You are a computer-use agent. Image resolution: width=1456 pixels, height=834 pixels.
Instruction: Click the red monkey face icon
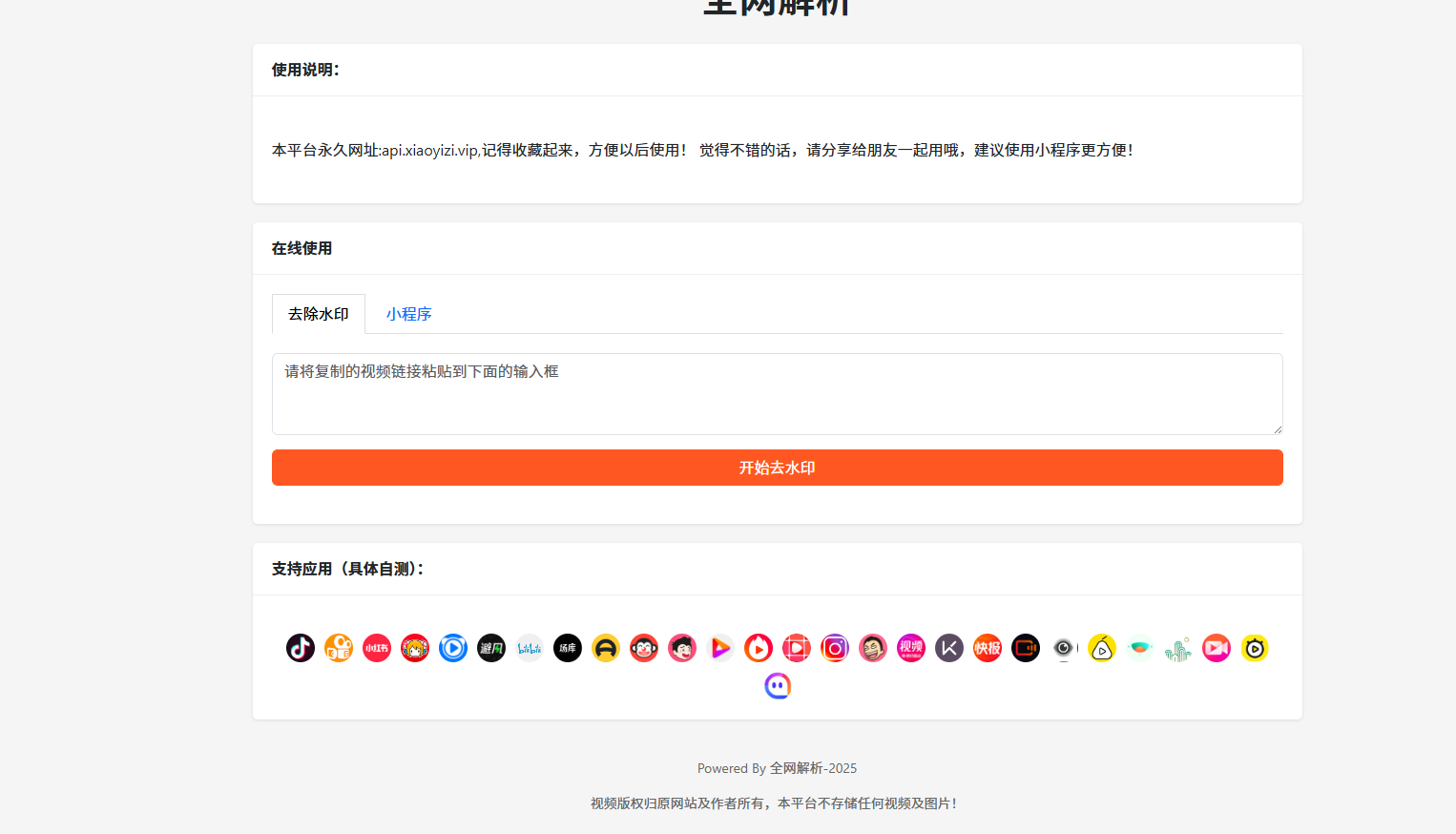(x=644, y=648)
